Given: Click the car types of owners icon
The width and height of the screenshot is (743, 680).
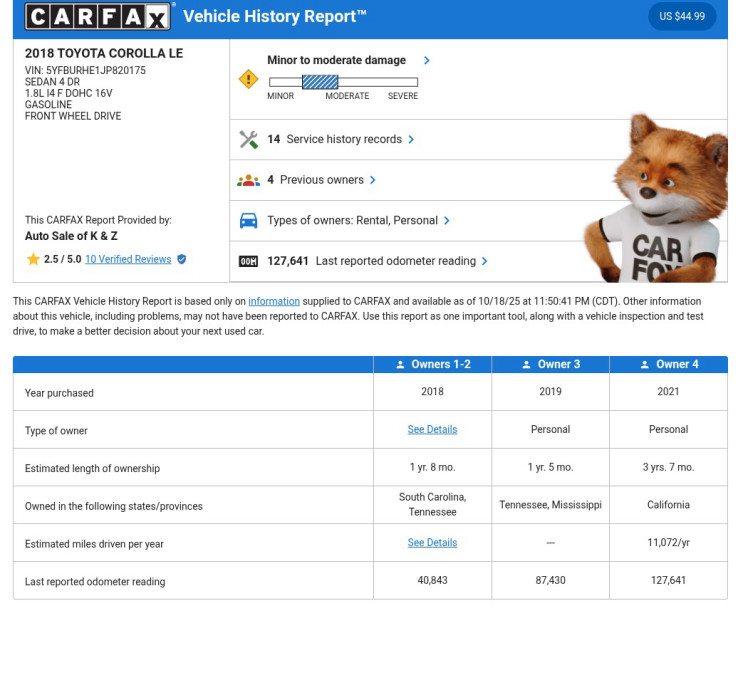Looking at the screenshot, I should tap(249, 221).
